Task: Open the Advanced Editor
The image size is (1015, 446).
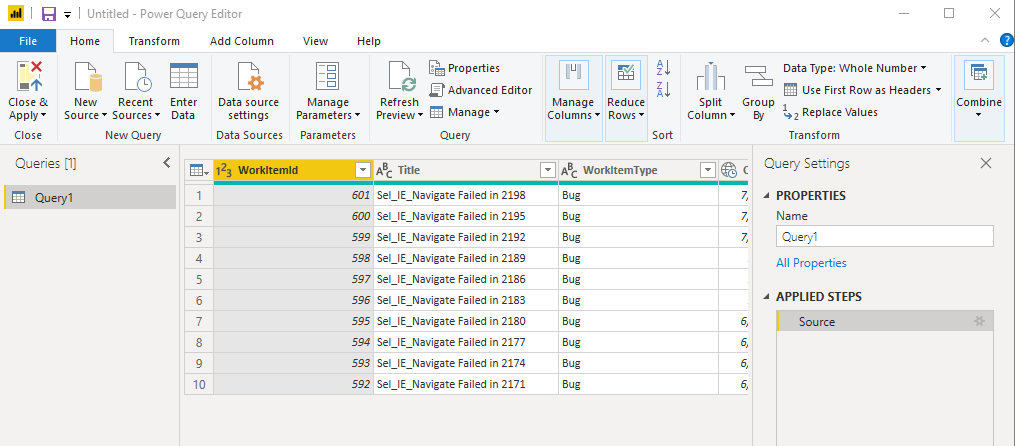Action: (x=481, y=90)
